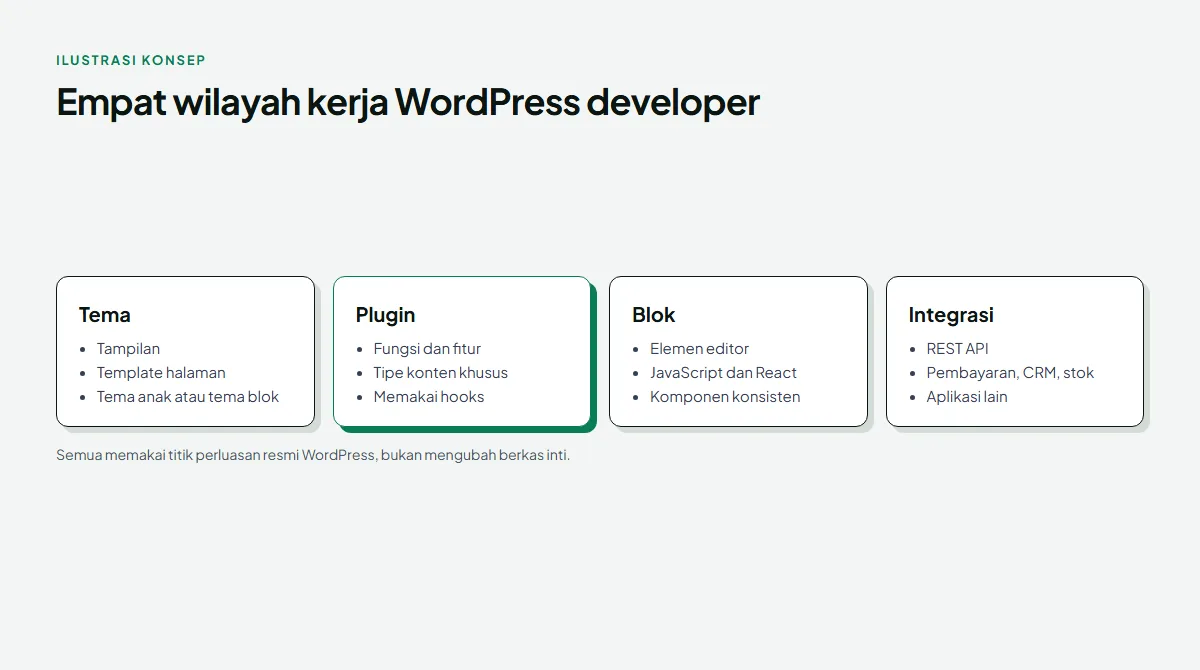Click the 'Komponen konsisten' bullet
This screenshot has width=1200, height=670.
725,397
